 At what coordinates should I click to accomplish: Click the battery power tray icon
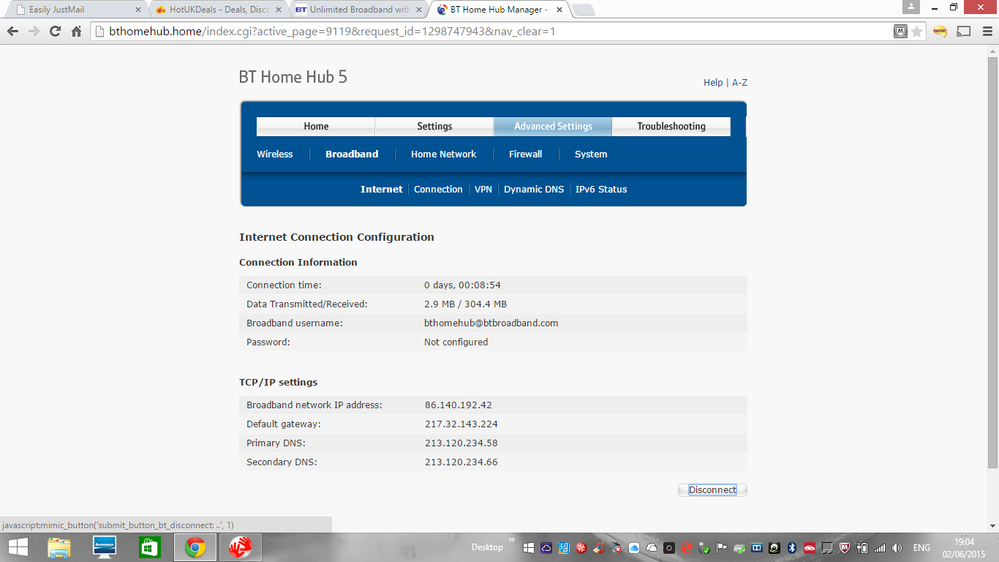861,548
